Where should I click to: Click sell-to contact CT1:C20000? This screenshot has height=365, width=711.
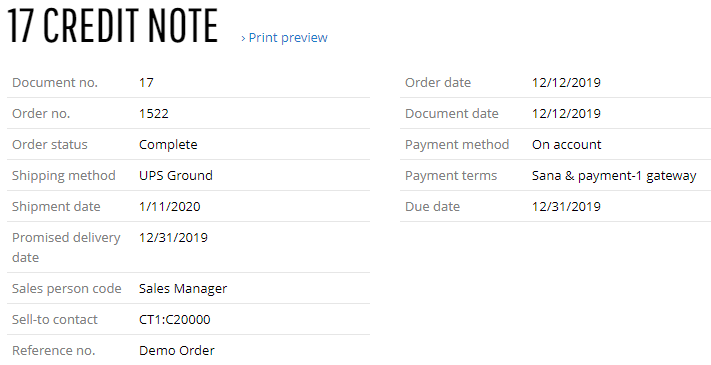point(175,320)
